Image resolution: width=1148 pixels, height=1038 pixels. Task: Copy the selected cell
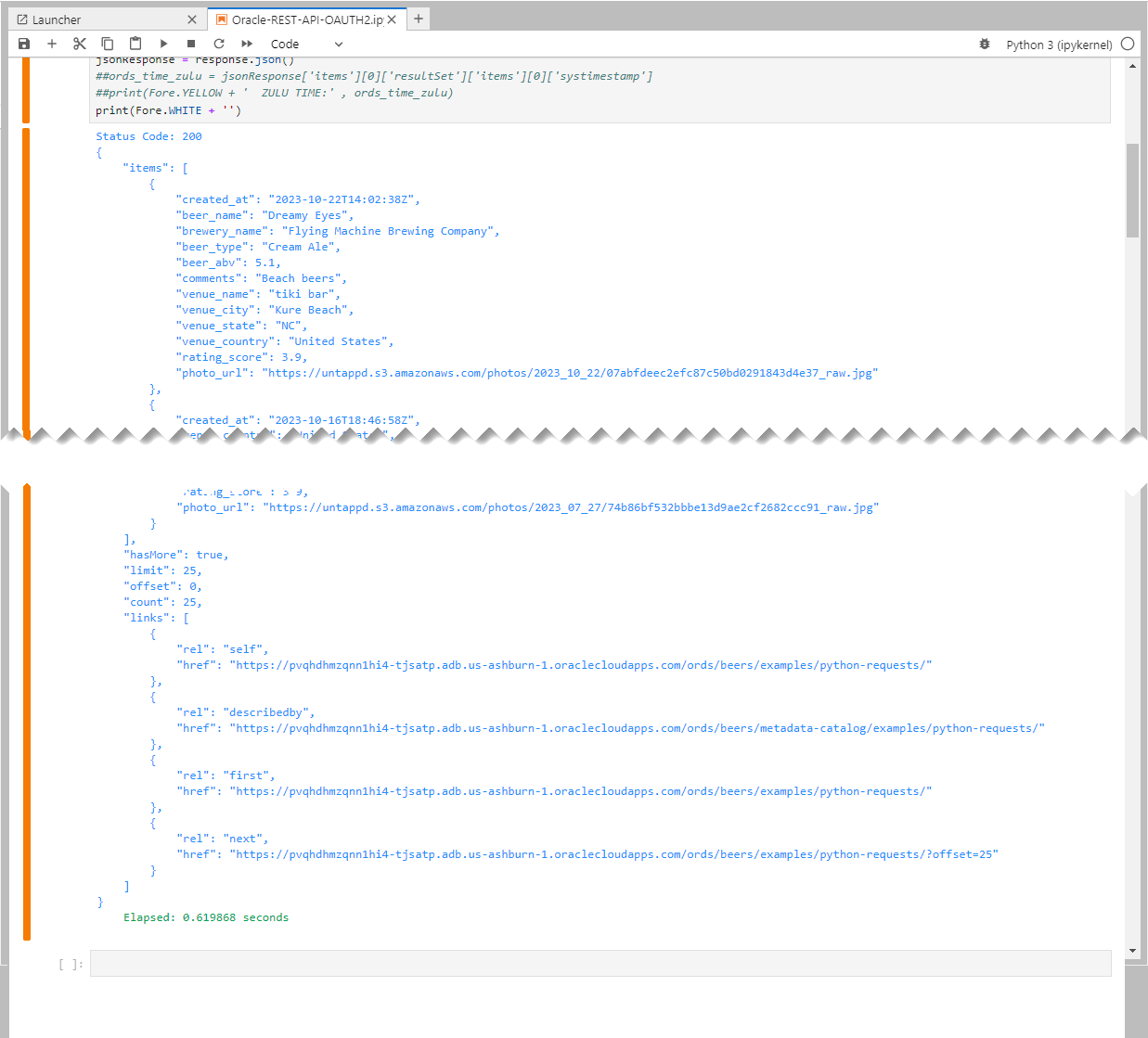pos(108,44)
